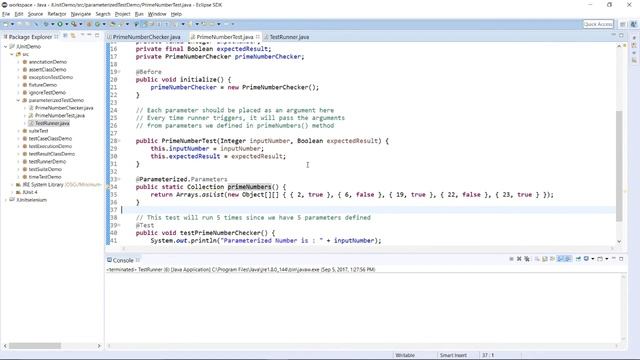Image resolution: width=640 pixels, height=360 pixels.
Task: Fold the initialize method at line 19
Action: 119,72
